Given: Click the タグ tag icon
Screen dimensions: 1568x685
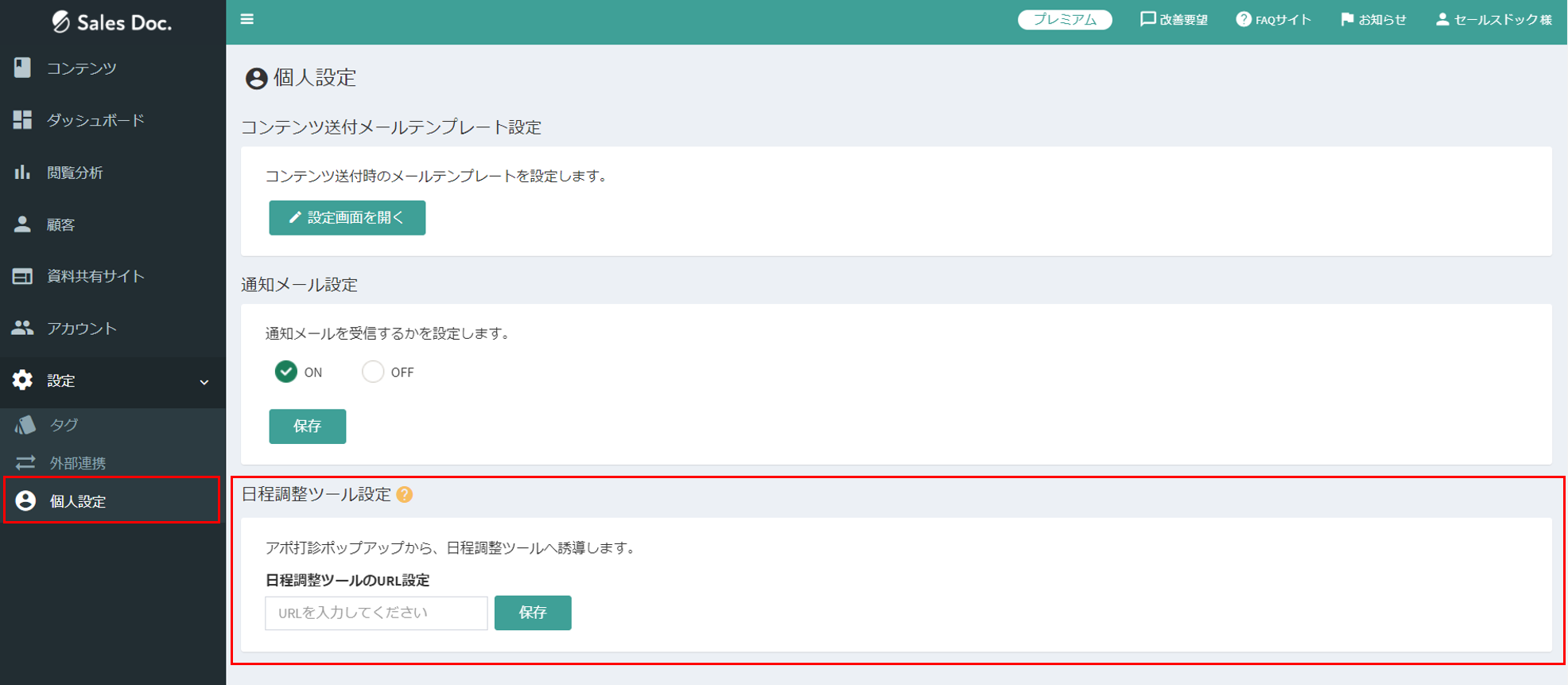Looking at the screenshot, I should [25, 425].
